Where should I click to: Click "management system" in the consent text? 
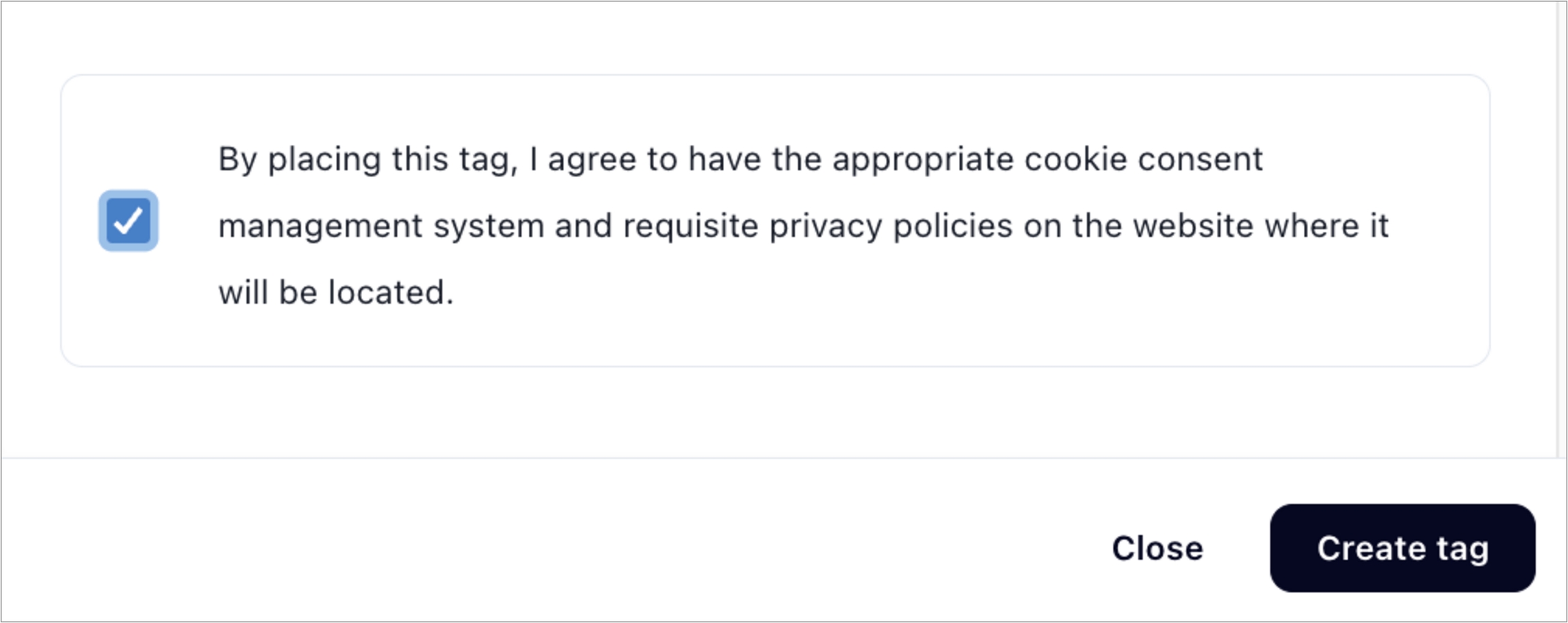point(381,226)
